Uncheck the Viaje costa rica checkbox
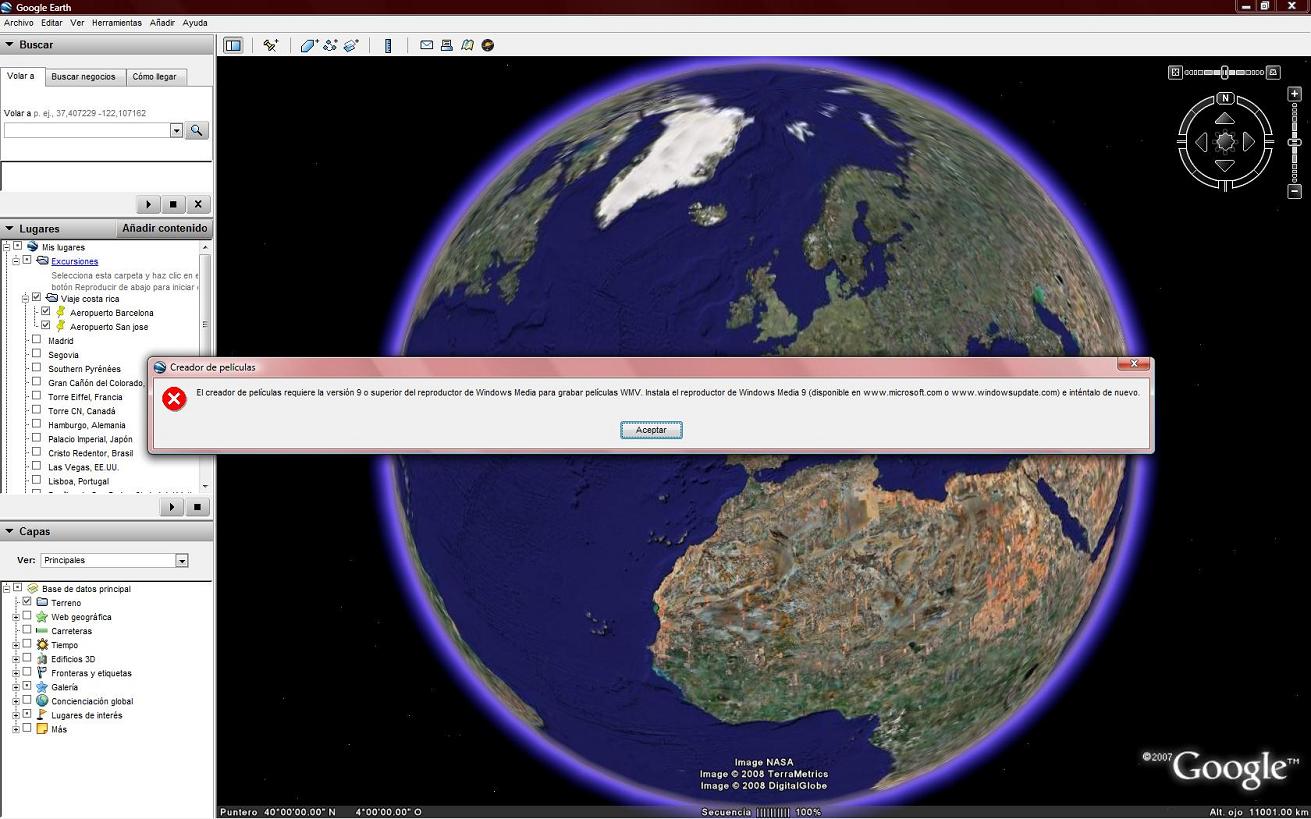Screen dimensions: 1311x819 tap(37, 297)
